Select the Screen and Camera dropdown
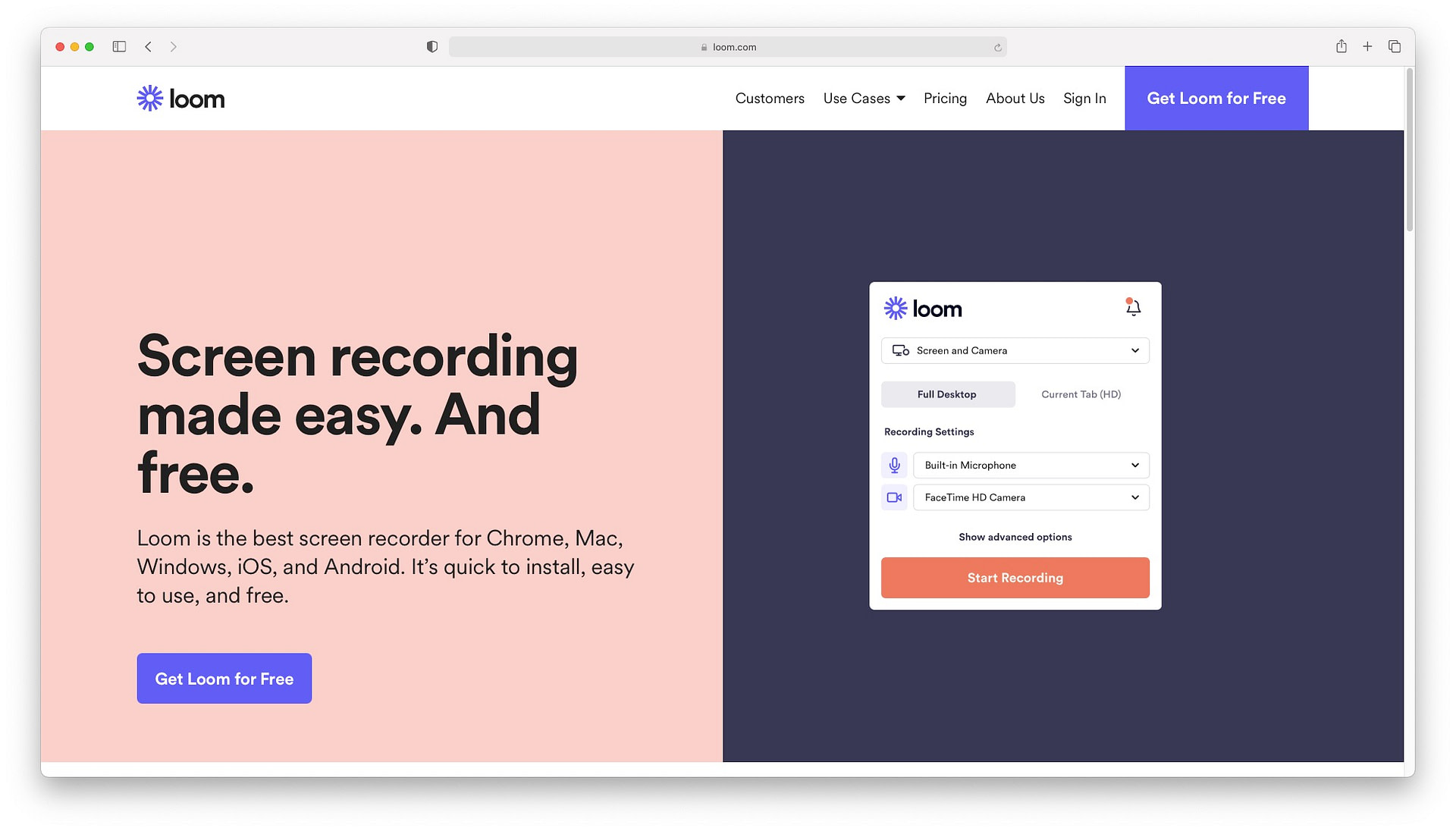Screen dimensions: 1456x831 coord(1015,349)
